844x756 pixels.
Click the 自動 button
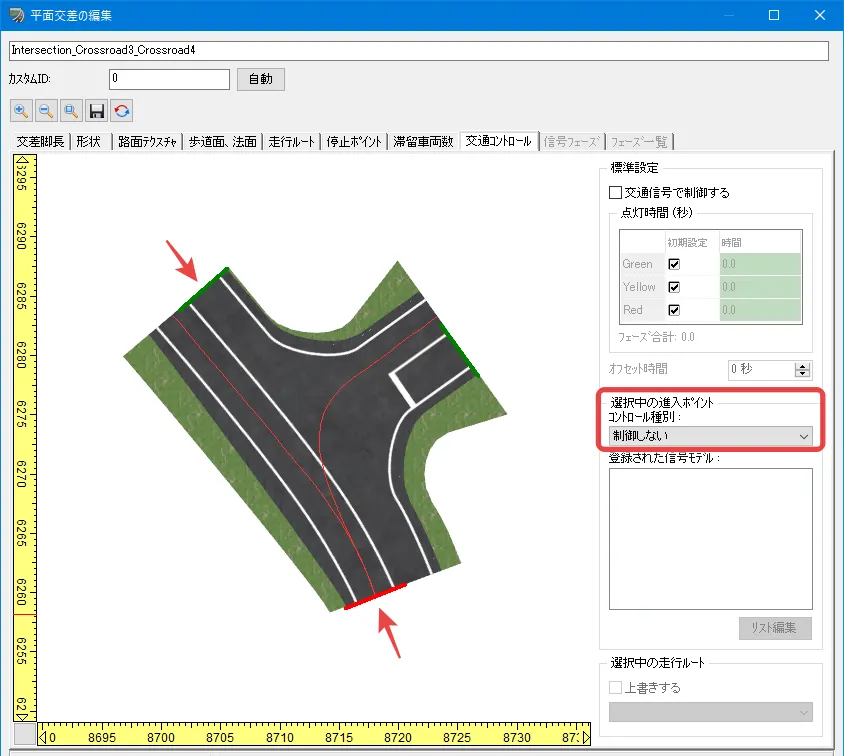click(261, 79)
